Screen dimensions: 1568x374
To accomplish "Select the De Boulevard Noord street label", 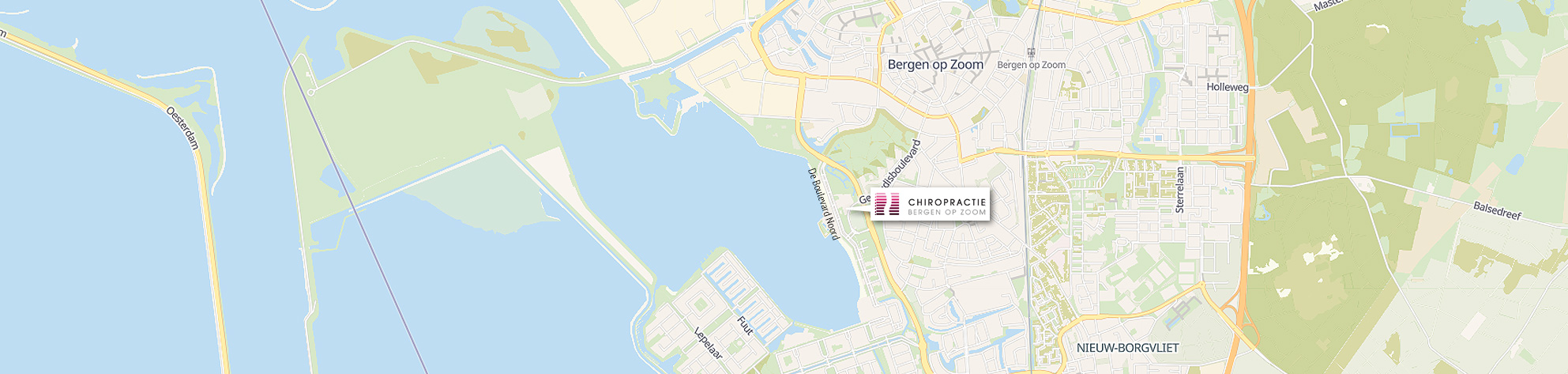I will (x=822, y=202).
